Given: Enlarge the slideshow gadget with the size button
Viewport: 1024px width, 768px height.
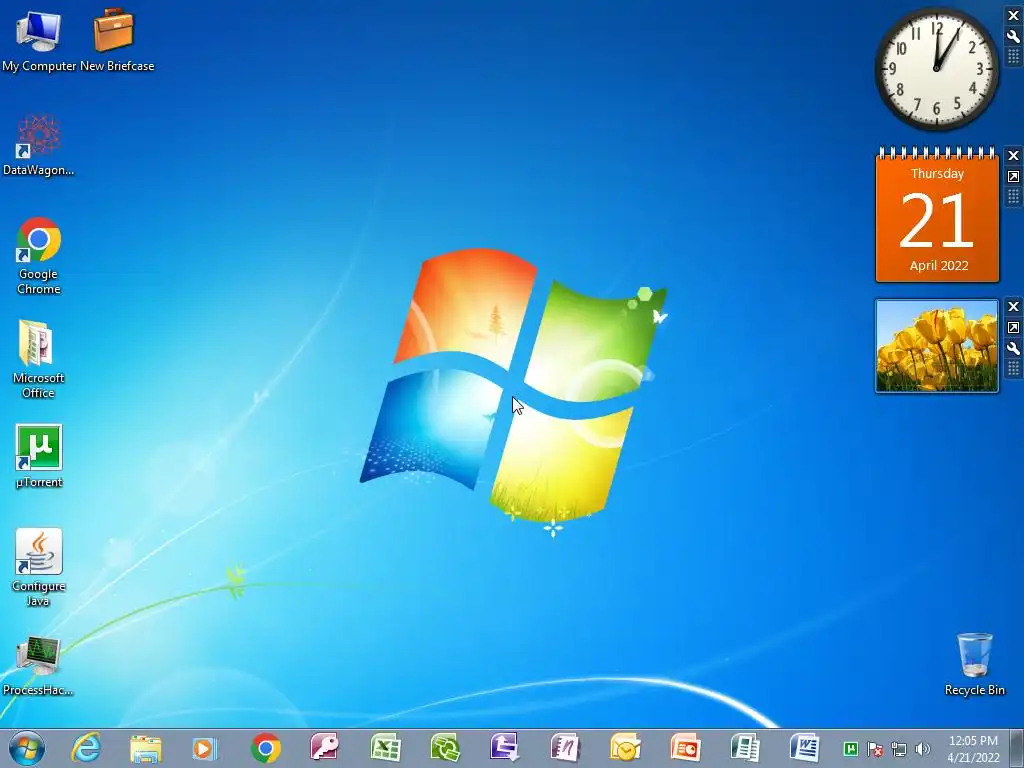Looking at the screenshot, I should (1014, 327).
